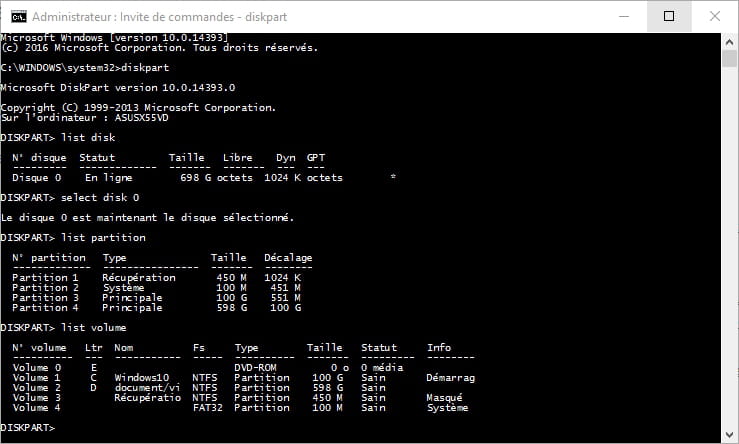
Task: Minimize the diskpart command window
Action: pos(624,16)
